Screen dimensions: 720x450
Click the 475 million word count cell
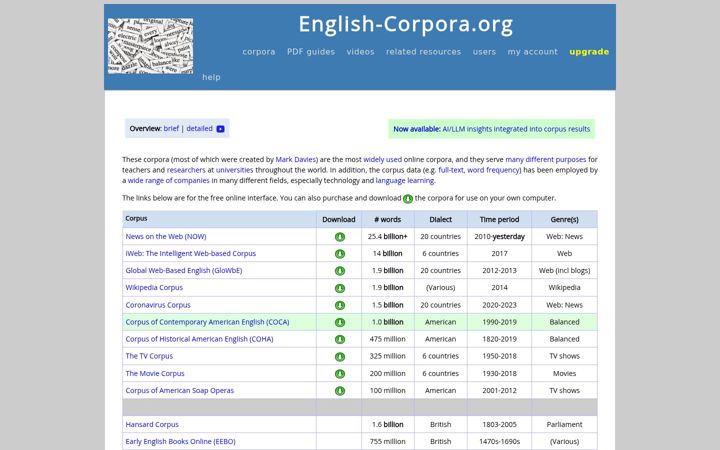pos(388,339)
